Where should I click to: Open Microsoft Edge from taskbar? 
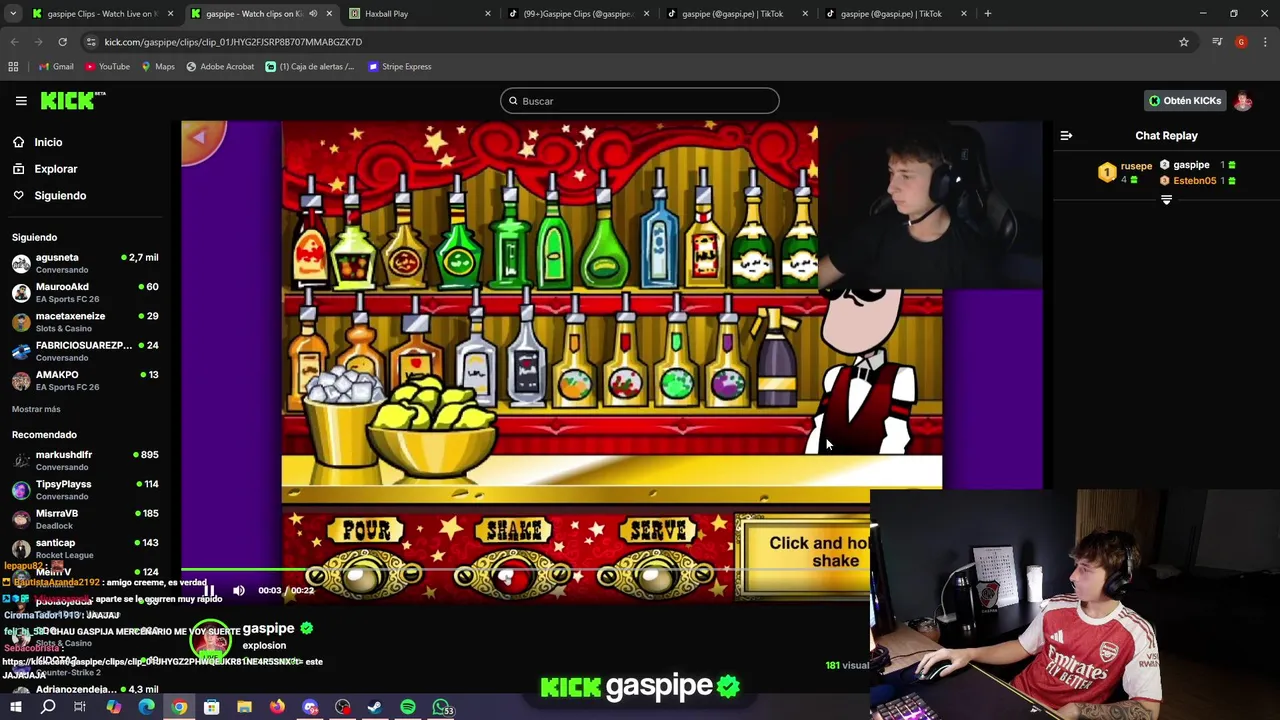click(x=146, y=707)
